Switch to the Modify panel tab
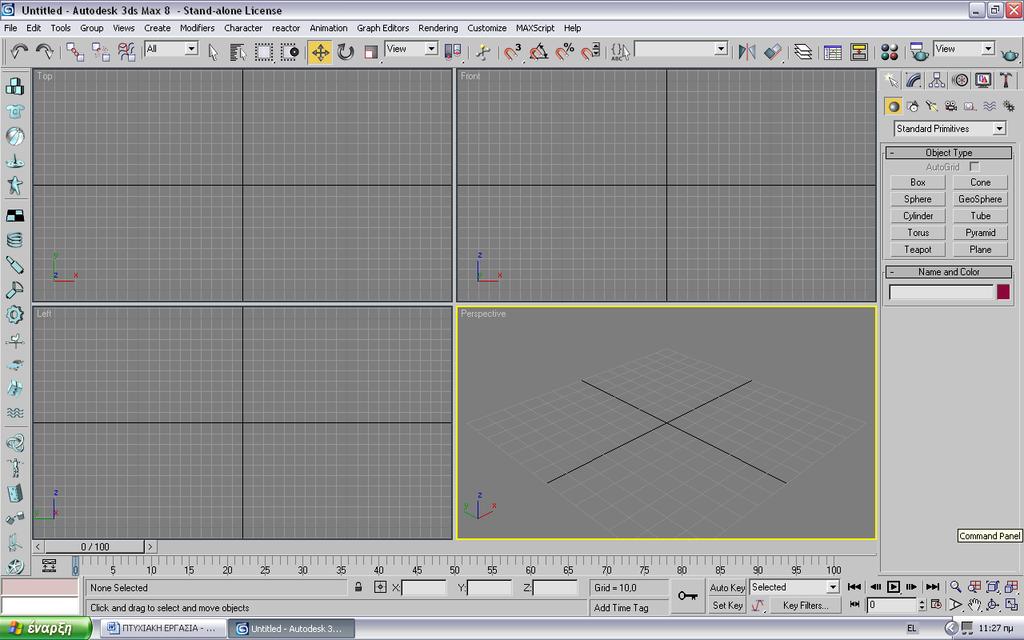Viewport: 1024px width, 640px height. pyautogui.click(x=913, y=80)
